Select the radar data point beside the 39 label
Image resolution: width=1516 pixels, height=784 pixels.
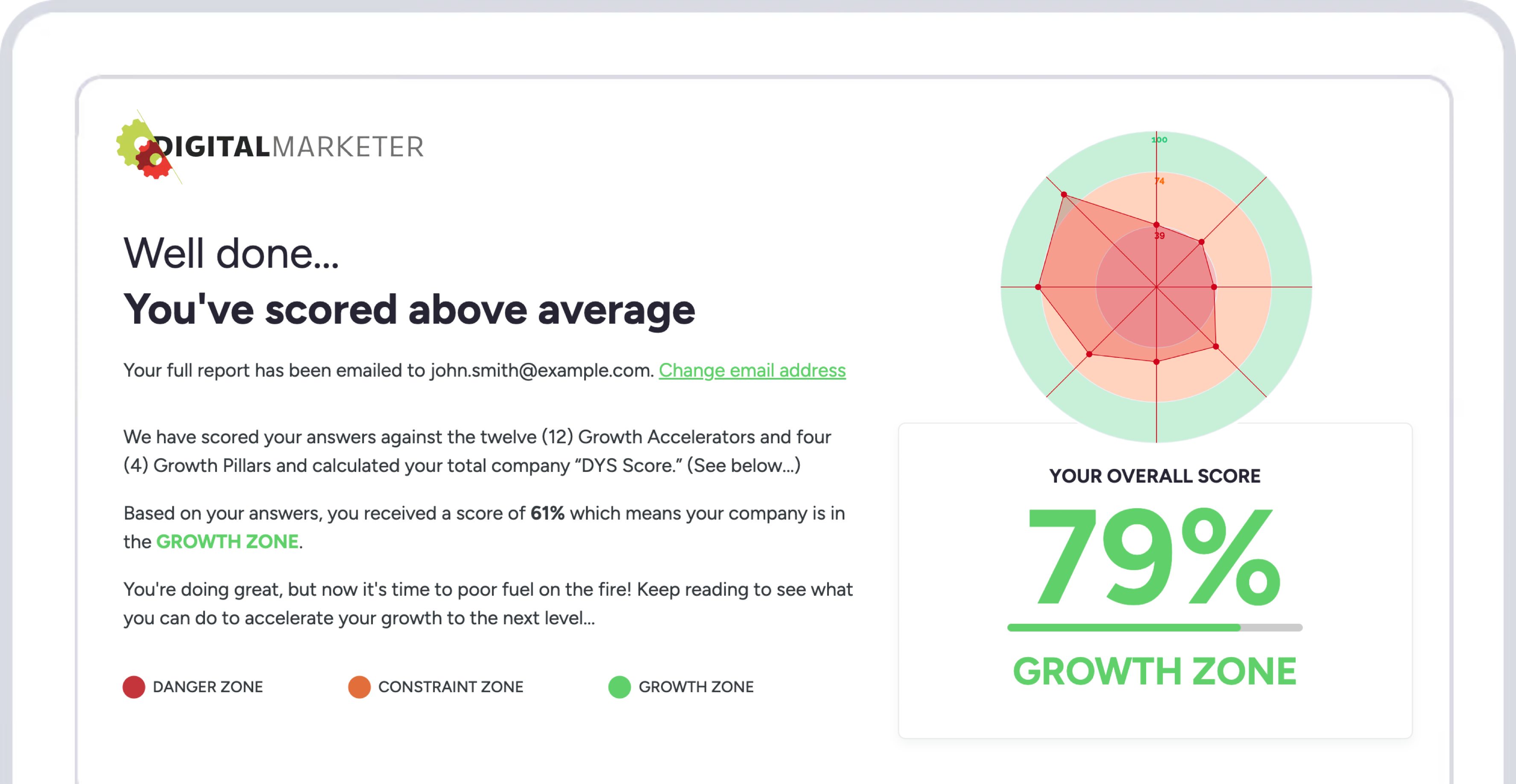click(x=1156, y=225)
